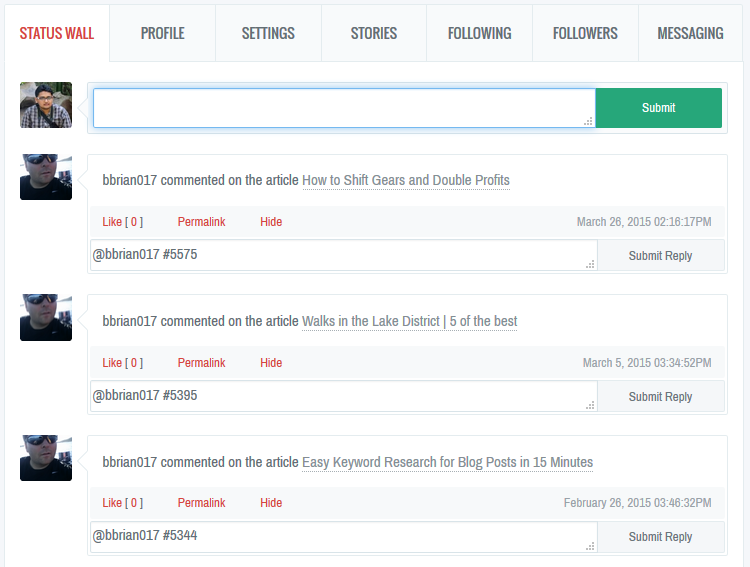Open Permalink for the March 5 post
Viewport: 750px width, 567px height.
pyautogui.click(x=201, y=363)
